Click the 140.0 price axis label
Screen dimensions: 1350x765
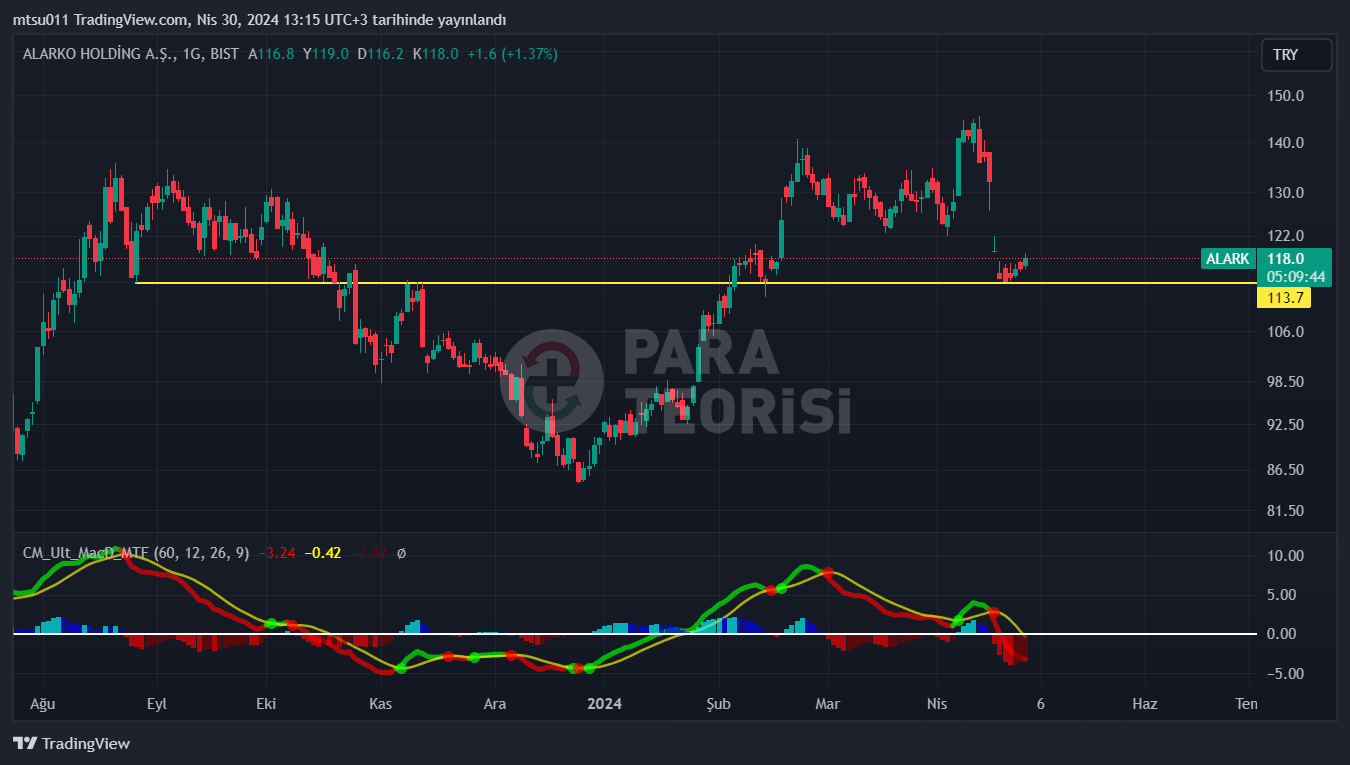click(1285, 143)
